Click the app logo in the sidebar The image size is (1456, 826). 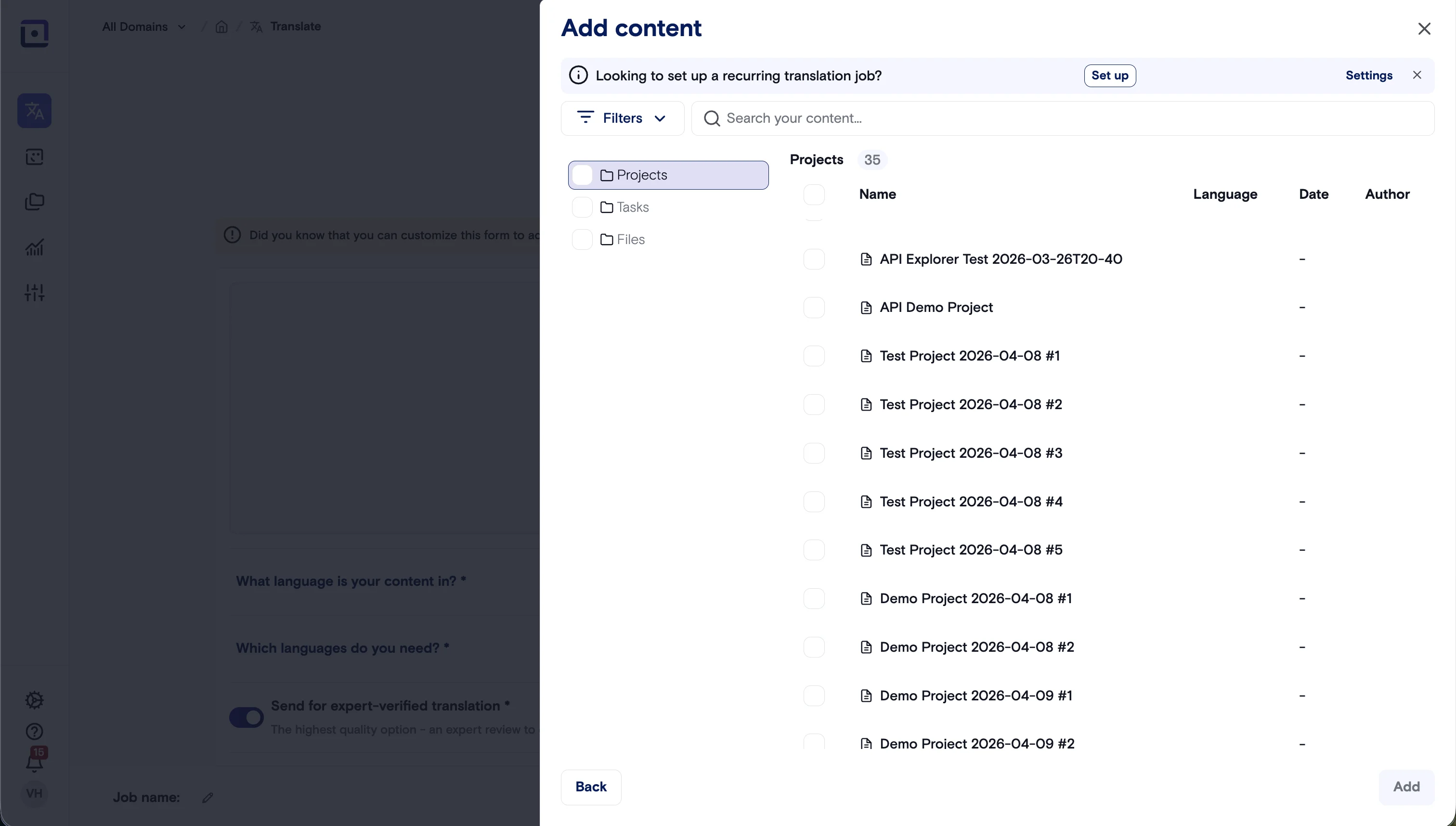tap(35, 34)
